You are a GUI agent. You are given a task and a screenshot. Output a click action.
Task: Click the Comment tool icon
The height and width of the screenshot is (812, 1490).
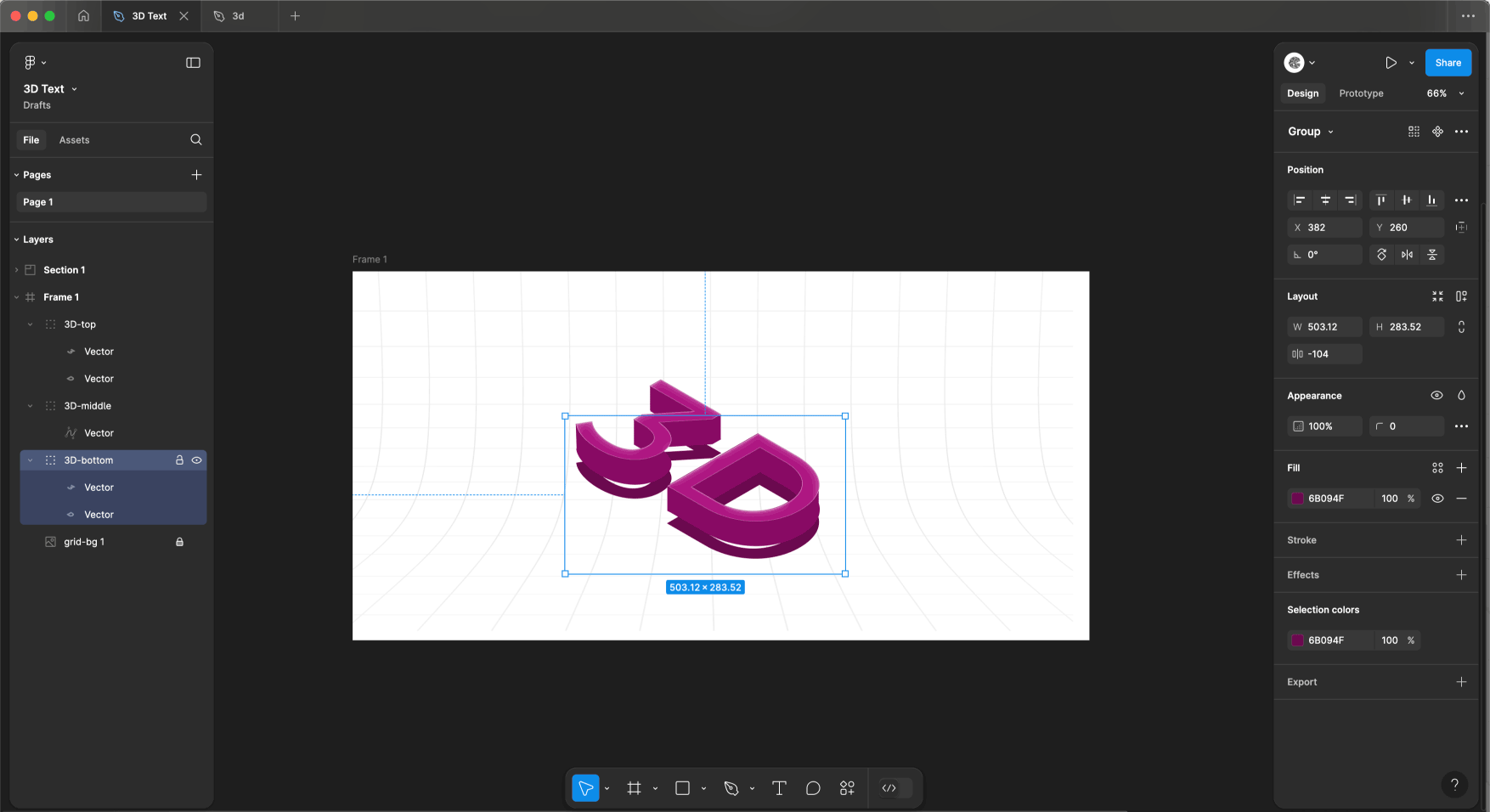click(x=813, y=788)
